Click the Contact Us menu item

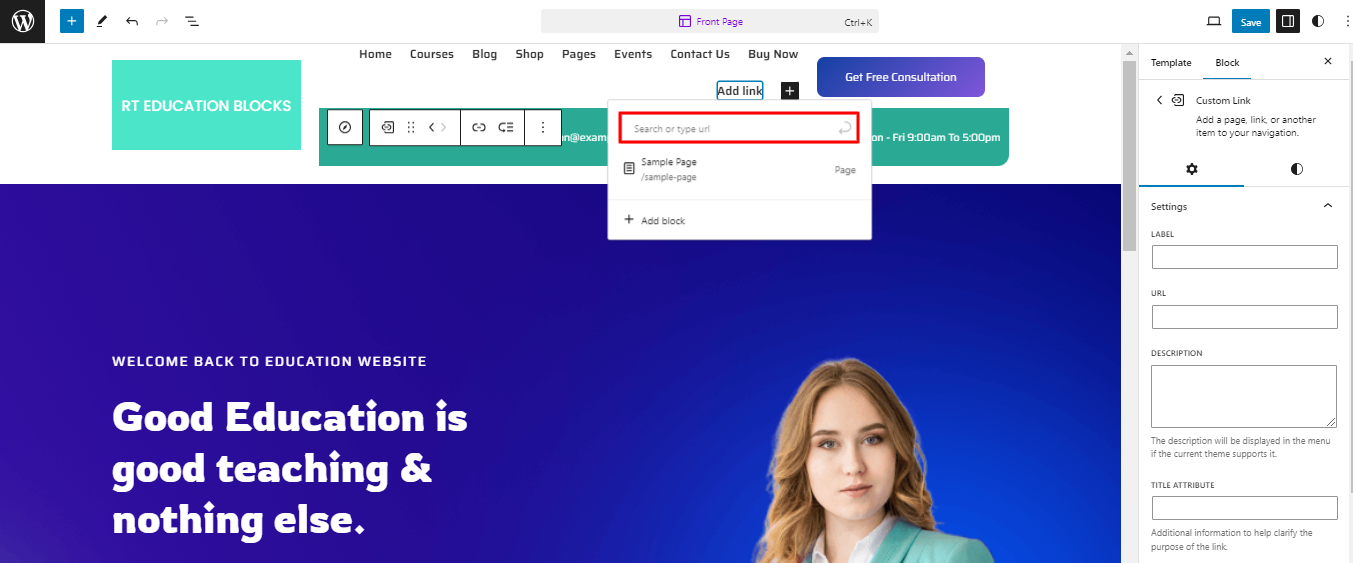pos(700,54)
